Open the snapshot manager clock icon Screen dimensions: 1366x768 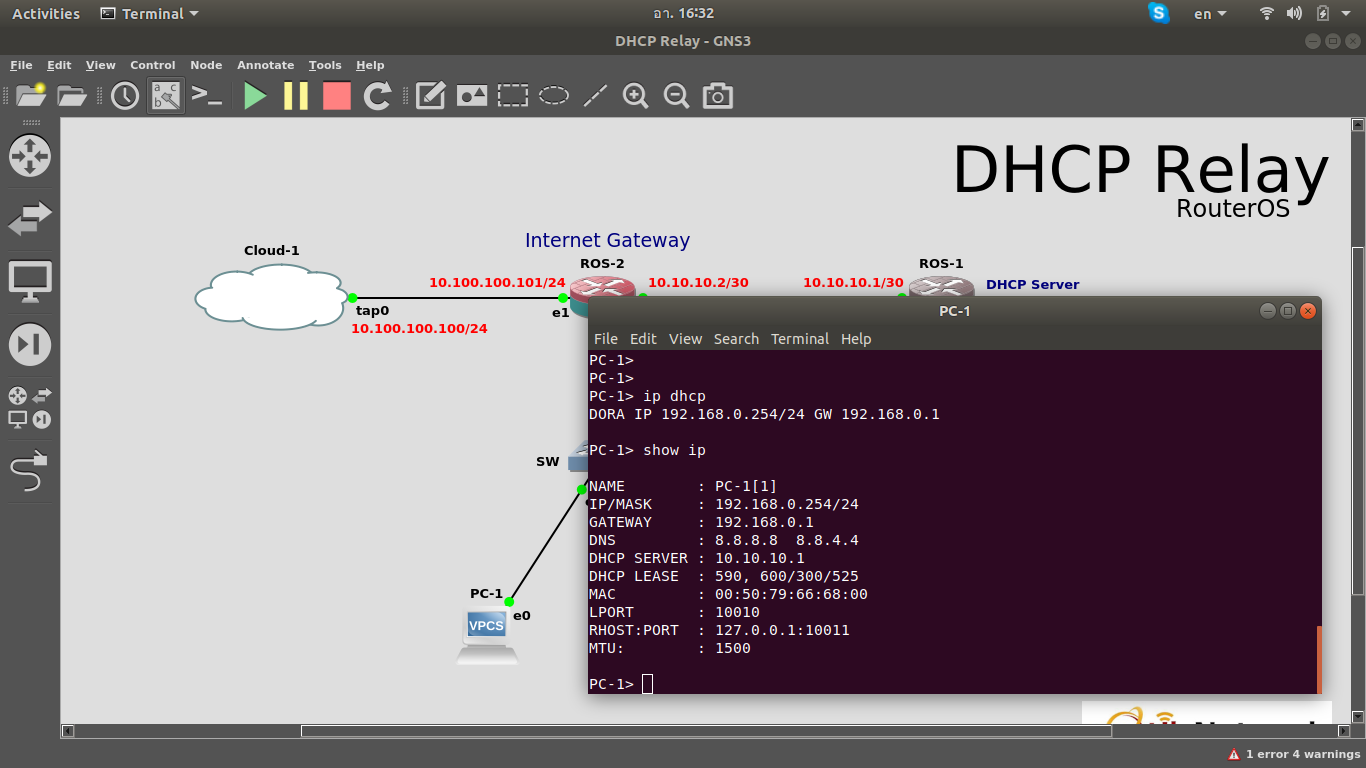pyautogui.click(x=125, y=96)
